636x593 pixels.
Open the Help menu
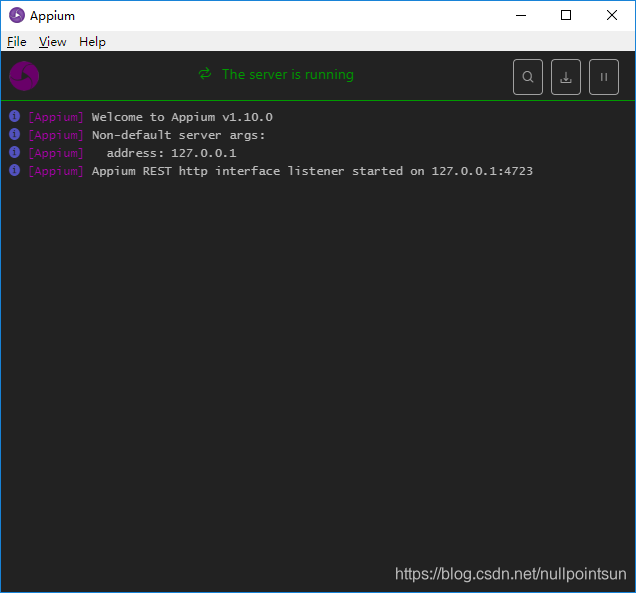coord(92,42)
